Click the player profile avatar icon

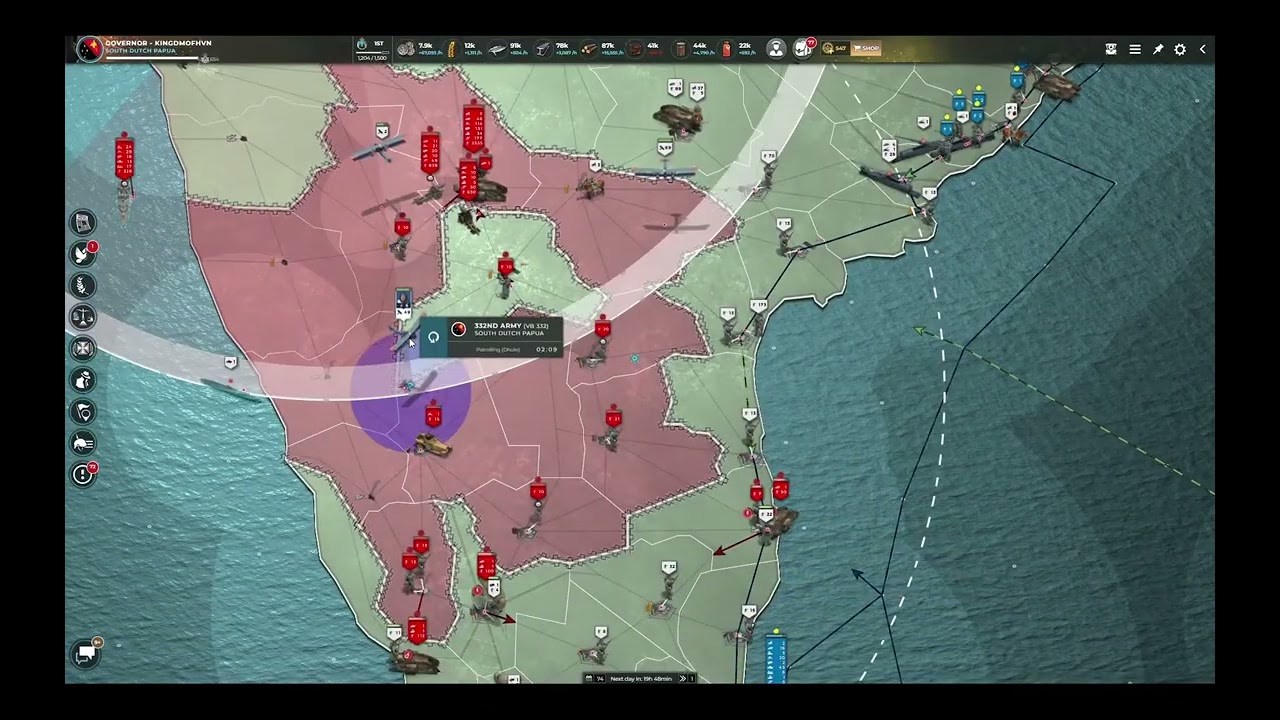[x=776, y=48]
